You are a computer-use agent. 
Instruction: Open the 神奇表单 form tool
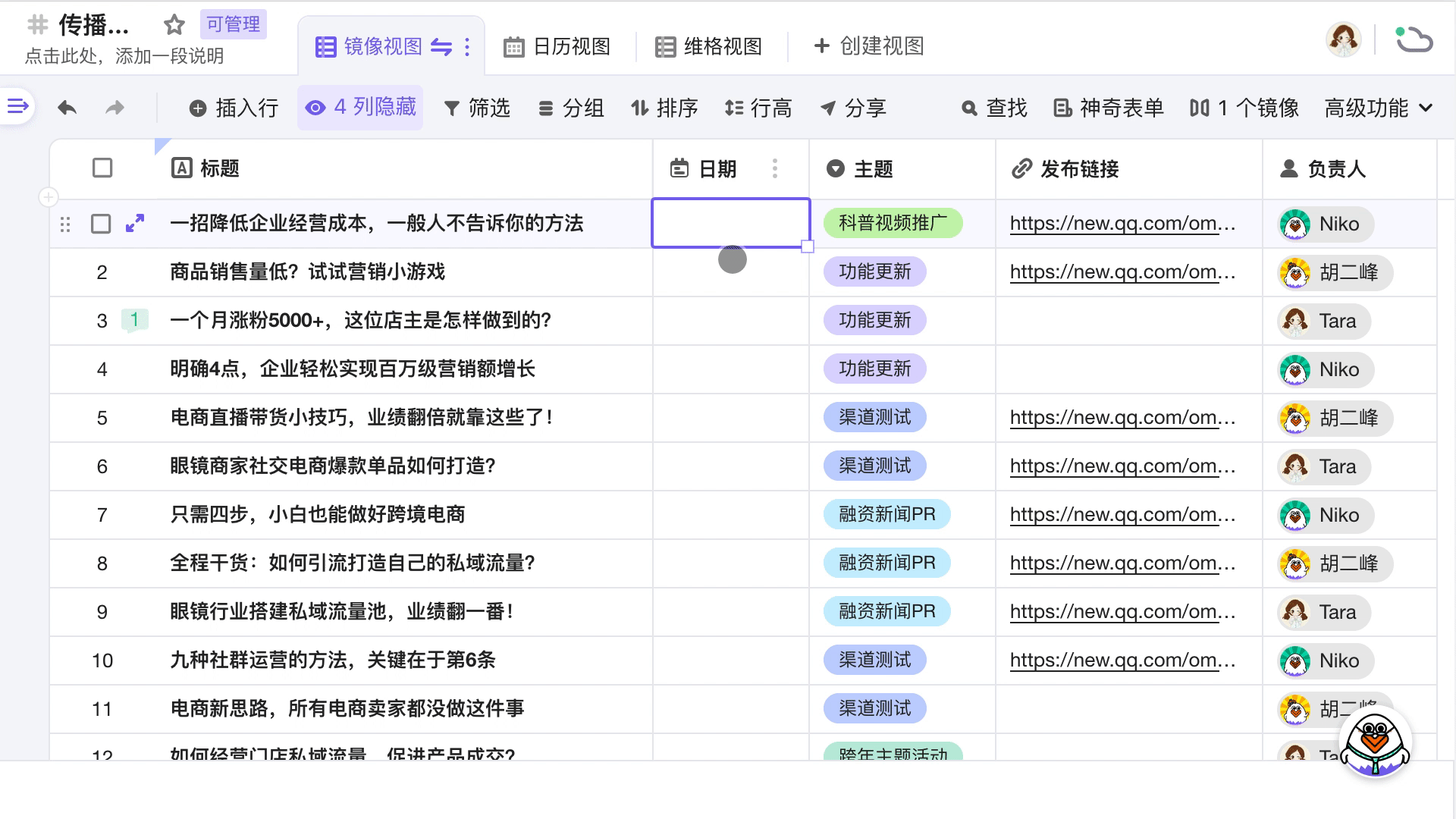pyautogui.click(x=1109, y=108)
